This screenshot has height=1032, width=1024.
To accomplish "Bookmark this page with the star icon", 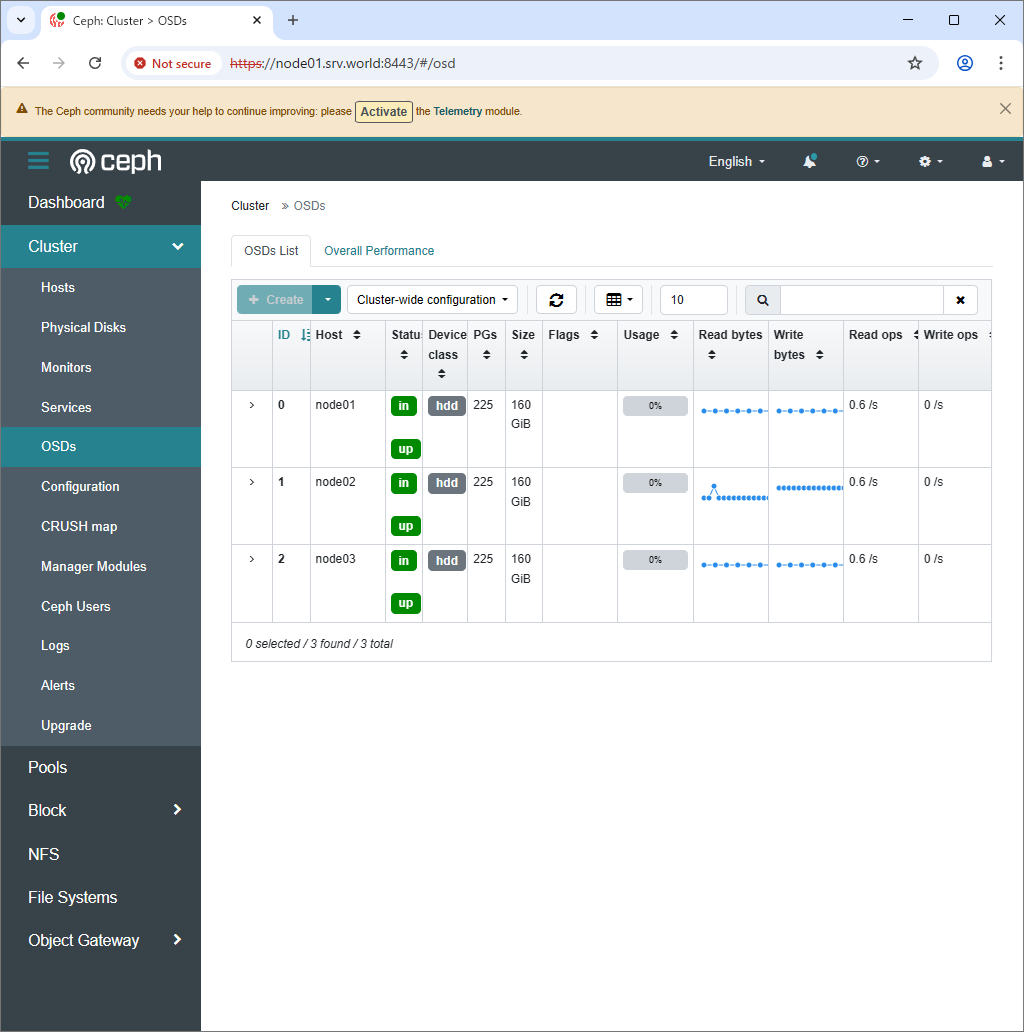I will [x=914, y=63].
